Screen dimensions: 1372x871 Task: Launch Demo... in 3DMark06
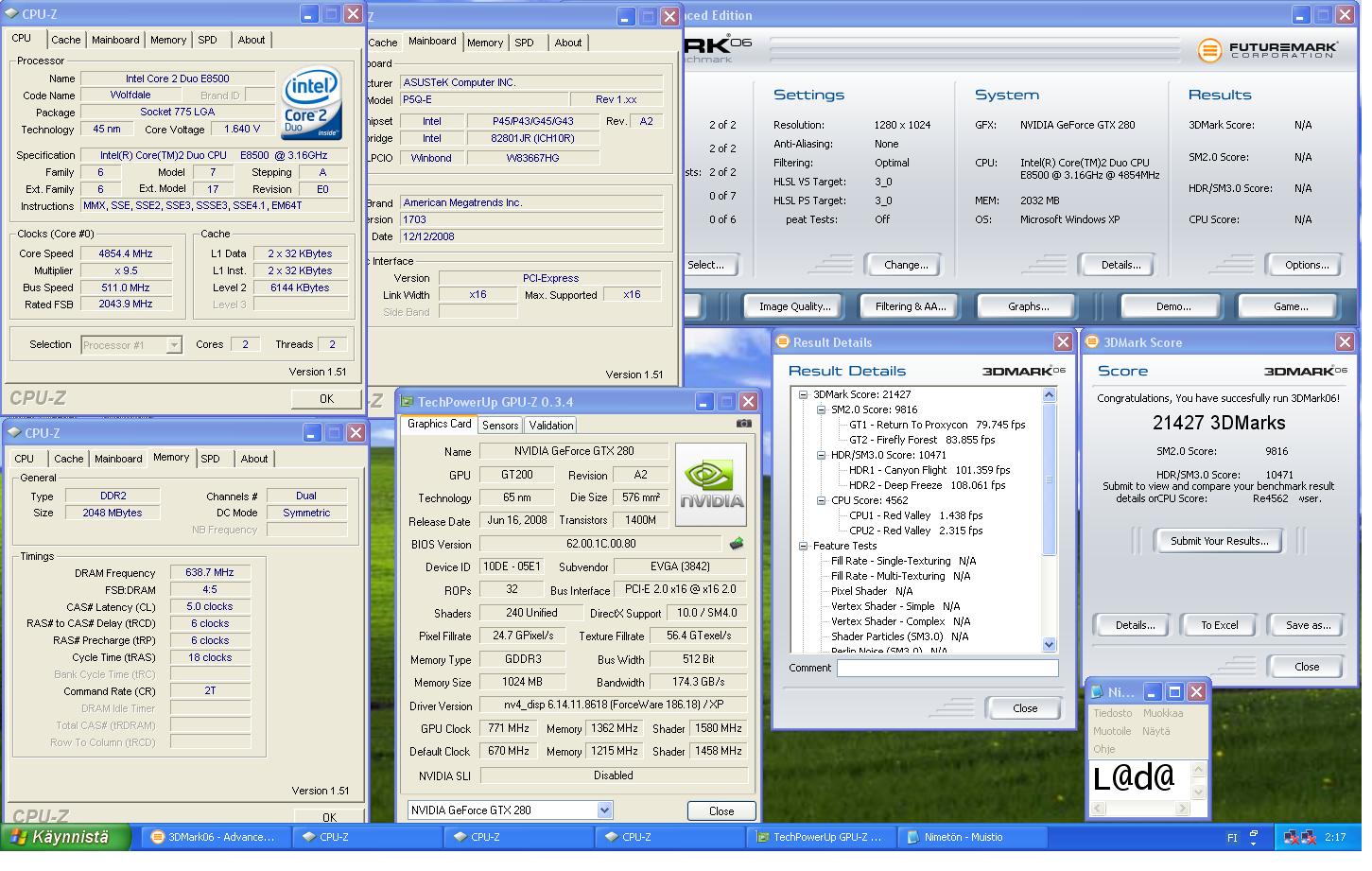click(1173, 306)
